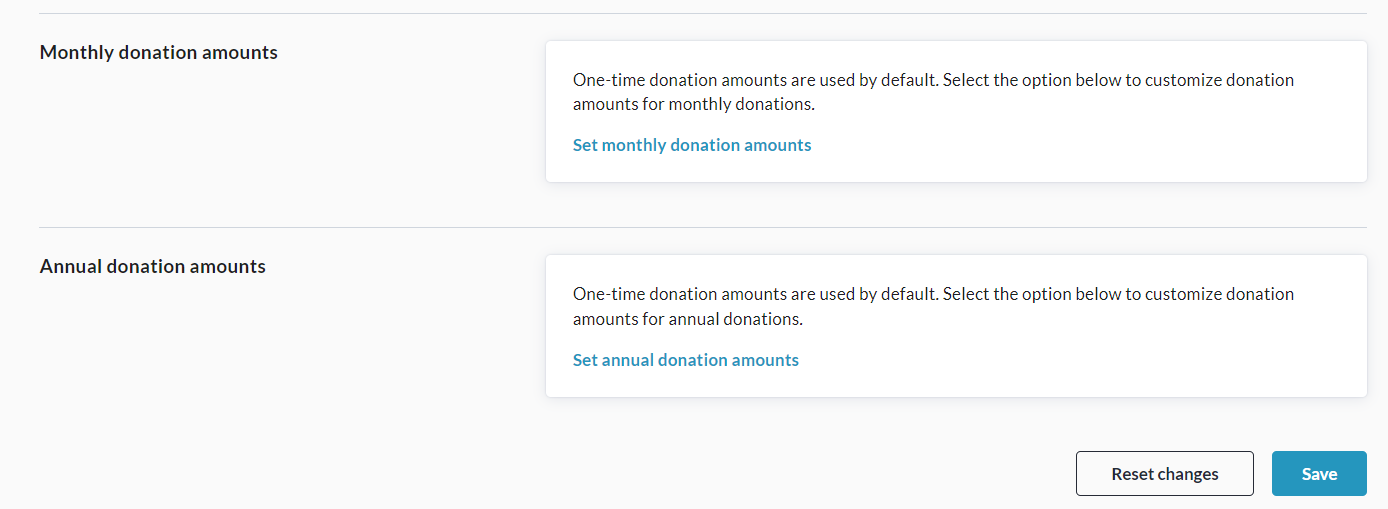The width and height of the screenshot is (1388, 509).
Task: Select the Annual donation amounts heading
Action: 153,267
